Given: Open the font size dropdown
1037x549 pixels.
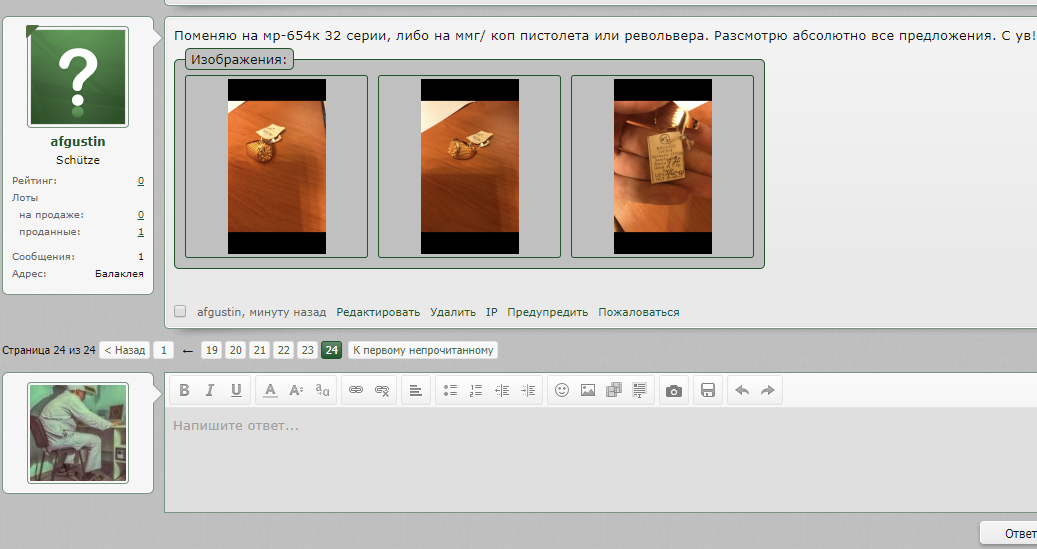Looking at the screenshot, I should pyautogui.click(x=296, y=390).
